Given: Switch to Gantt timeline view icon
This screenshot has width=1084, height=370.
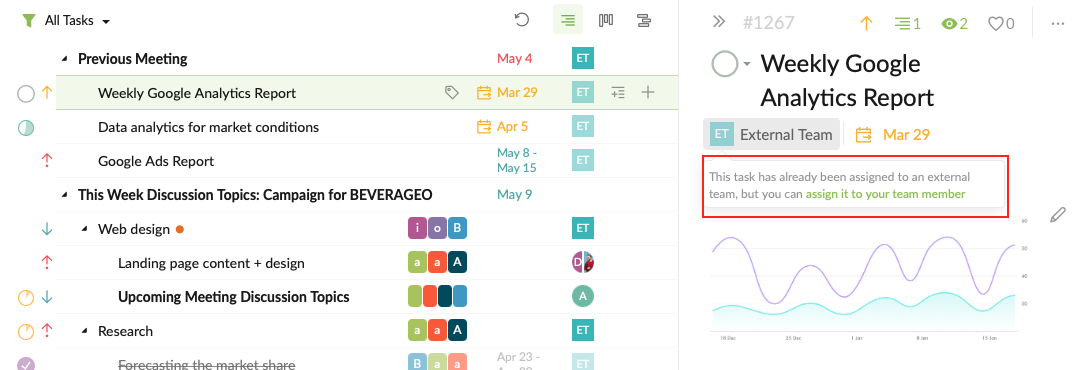Looking at the screenshot, I should coord(644,20).
